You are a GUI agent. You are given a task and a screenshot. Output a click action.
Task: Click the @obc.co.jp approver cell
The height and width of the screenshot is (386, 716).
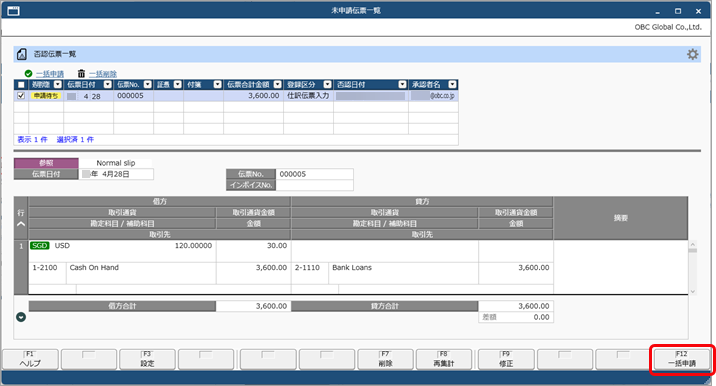point(433,96)
